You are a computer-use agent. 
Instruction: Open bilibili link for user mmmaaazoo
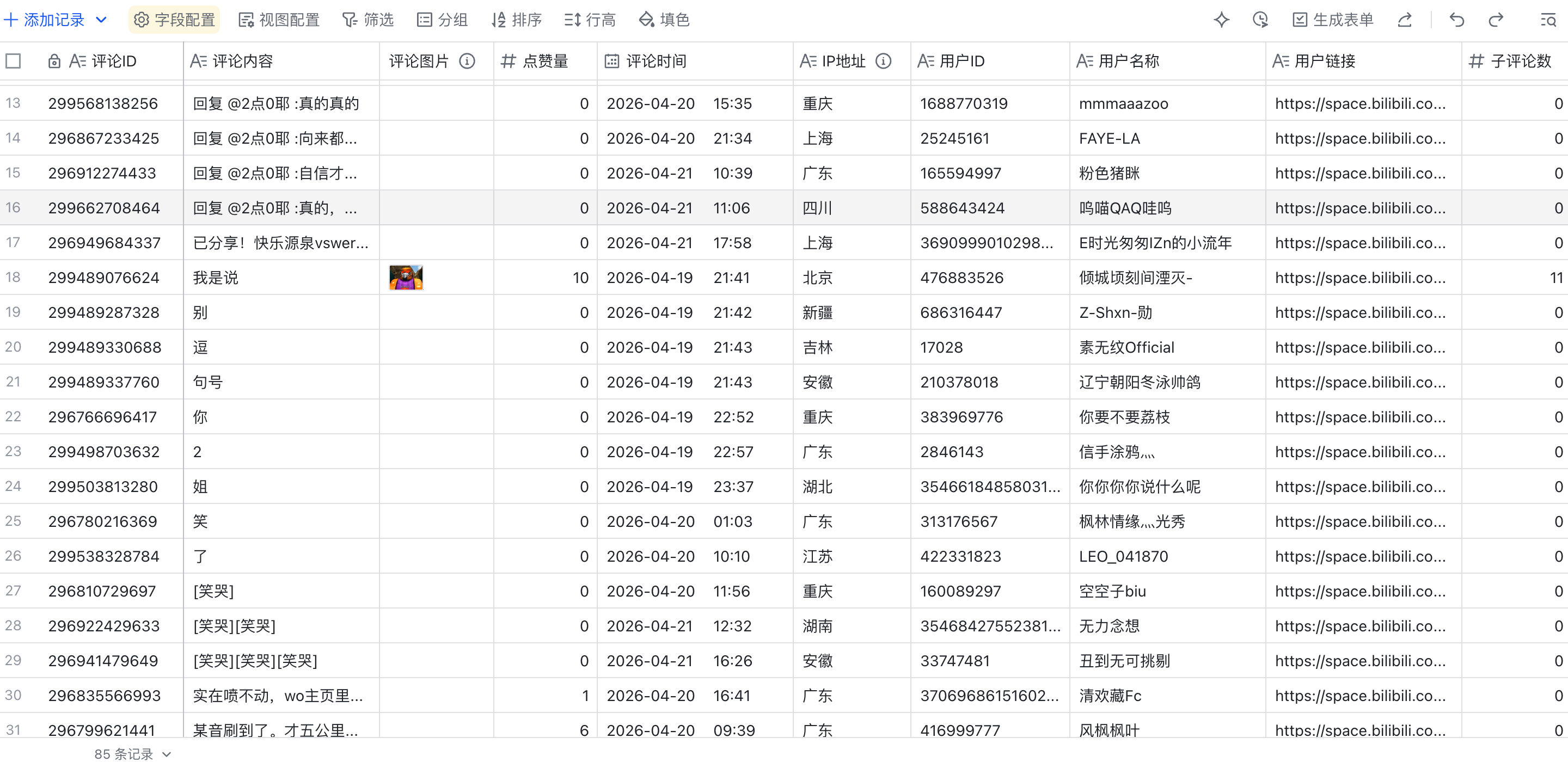click(x=1360, y=103)
